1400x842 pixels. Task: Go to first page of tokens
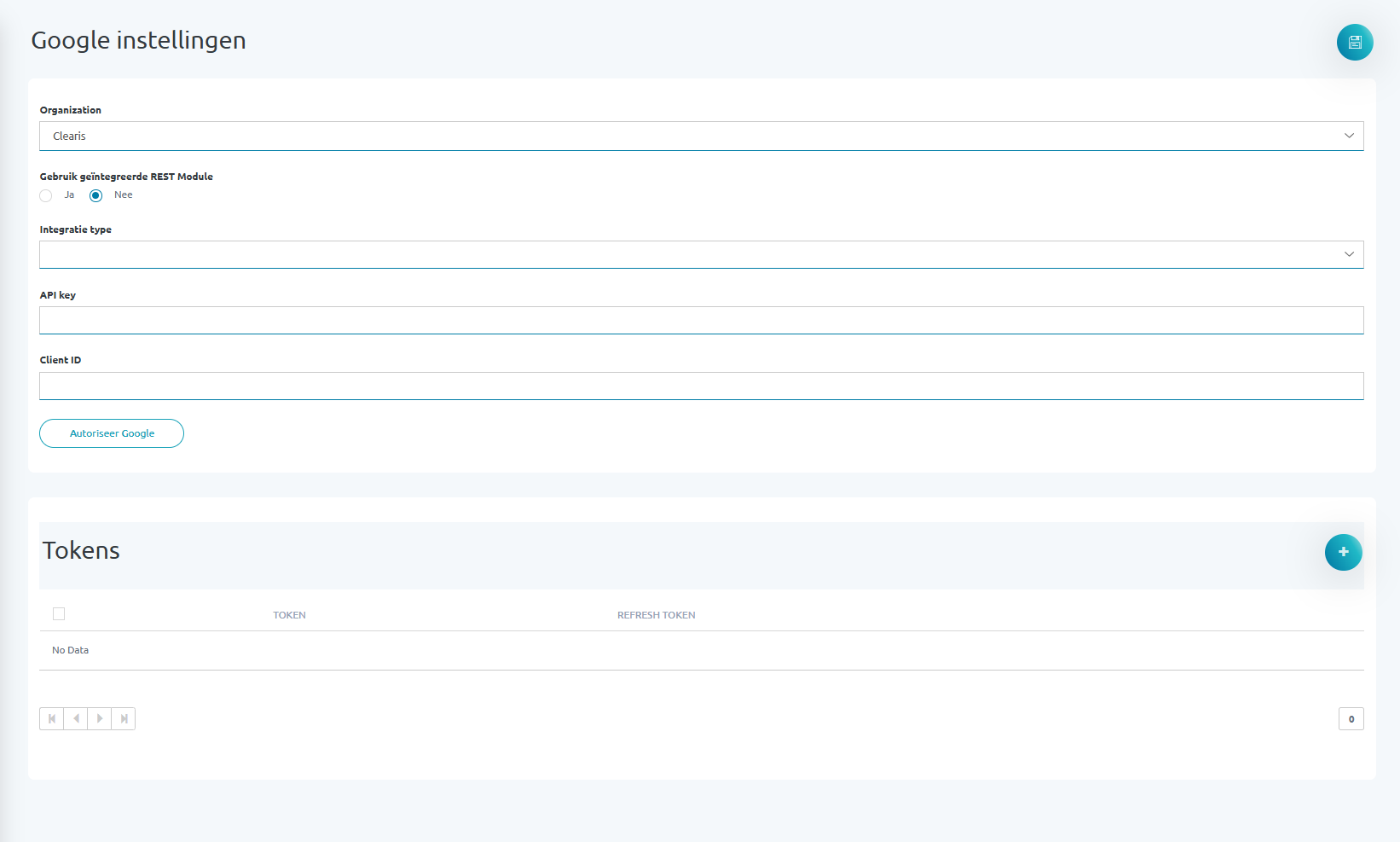(52, 718)
